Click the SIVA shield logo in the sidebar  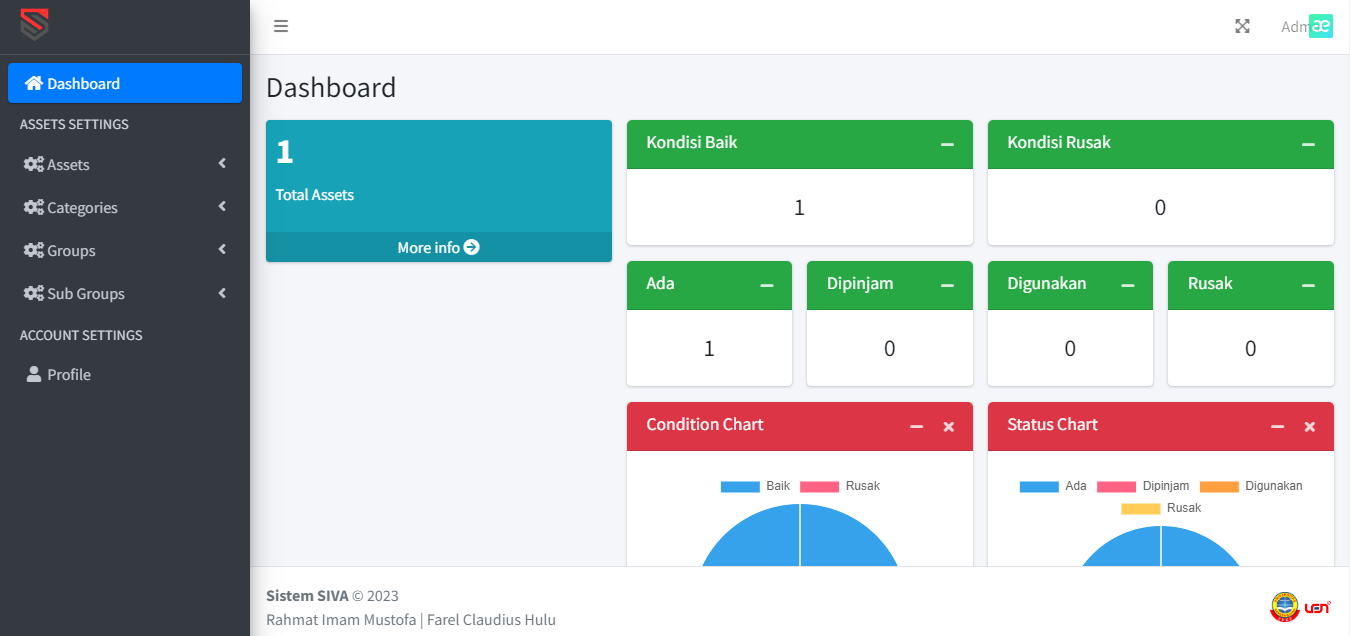[x=32, y=26]
